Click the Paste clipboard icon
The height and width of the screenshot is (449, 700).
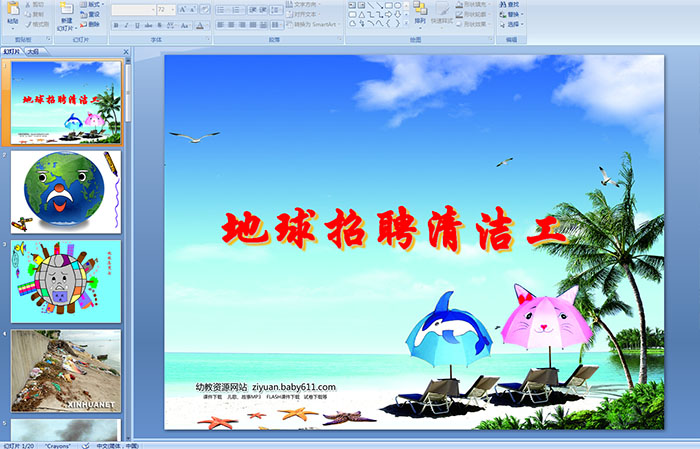[13, 8]
